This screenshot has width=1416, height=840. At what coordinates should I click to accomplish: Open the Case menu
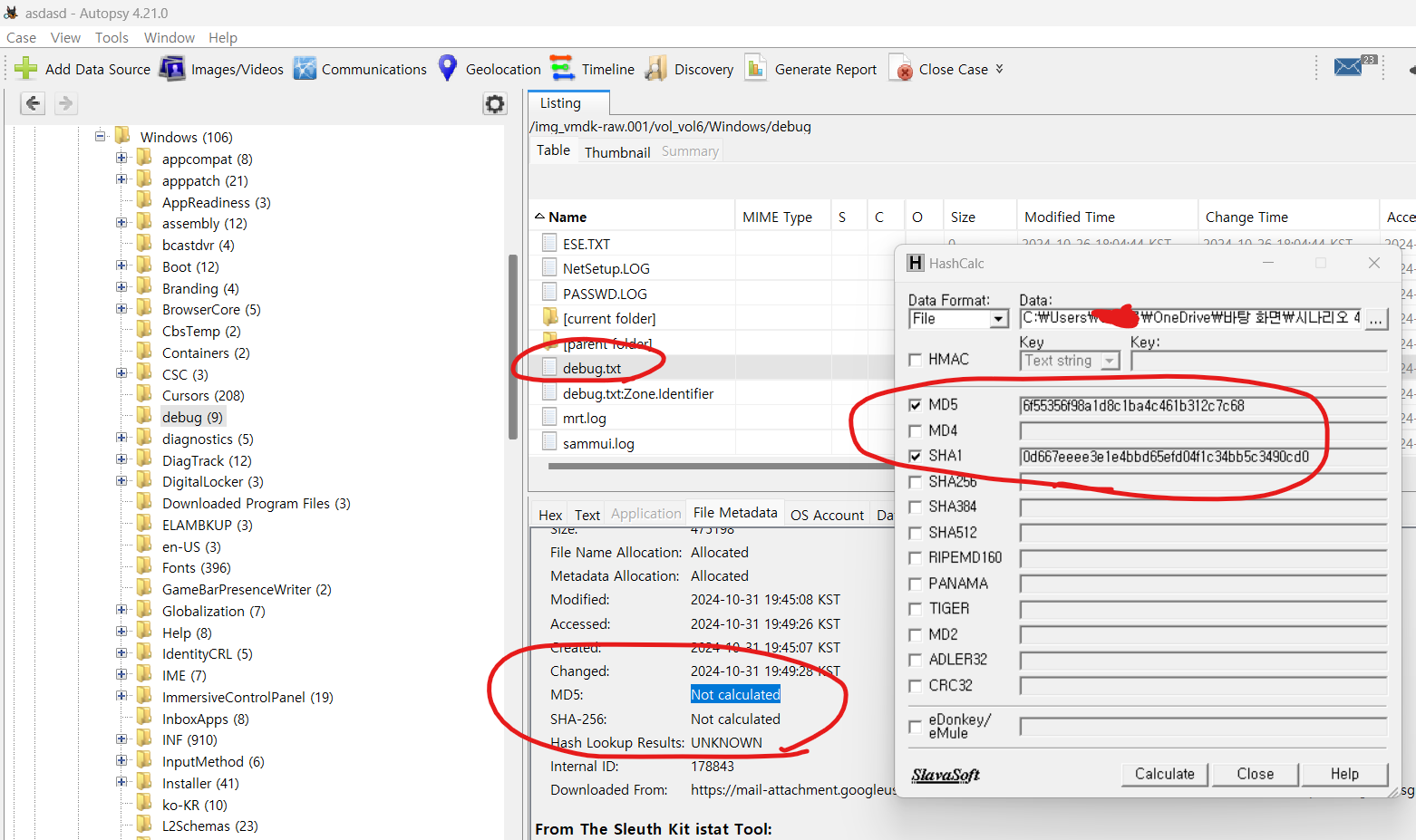point(21,37)
